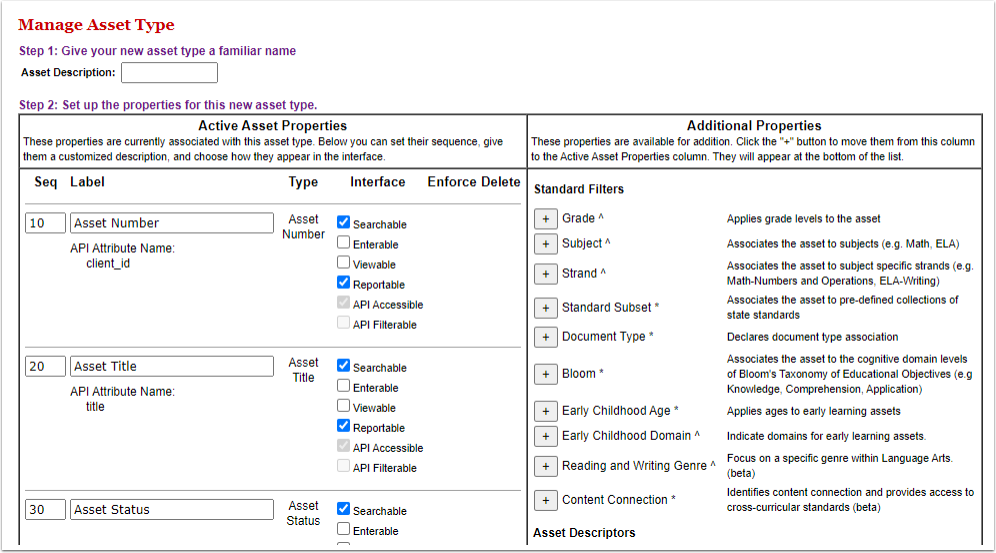996x553 pixels.
Task: Toggle Searchable checkbox for Asset Status
Action: click(344, 509)
